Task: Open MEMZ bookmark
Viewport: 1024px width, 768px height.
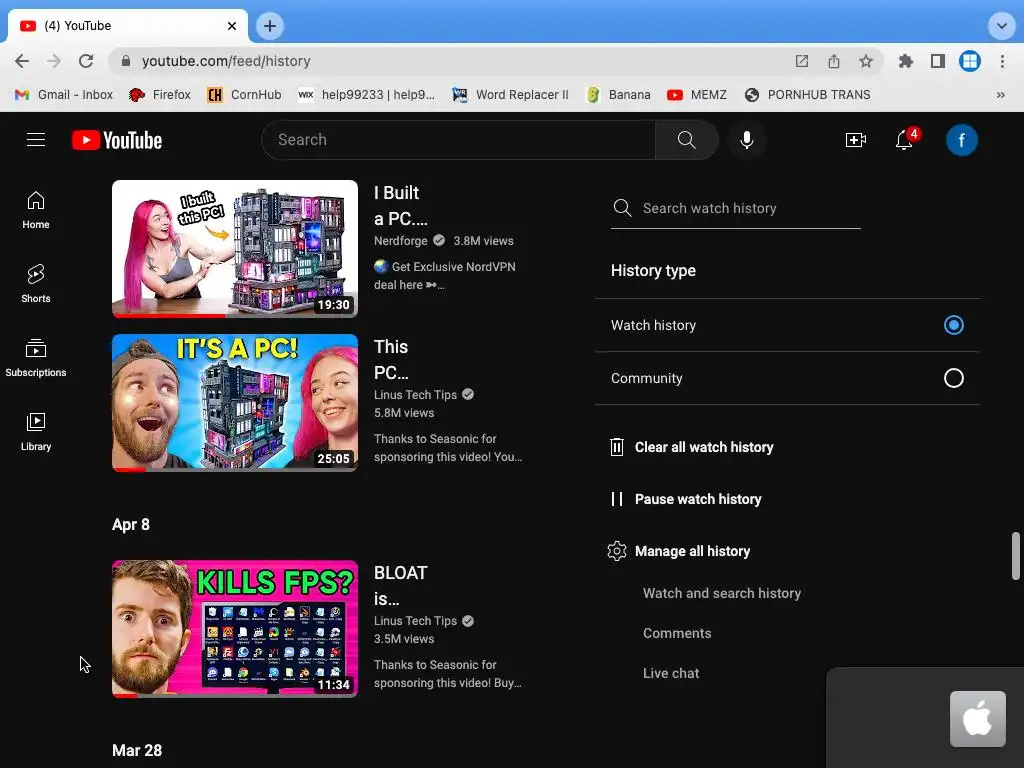Action: click(697, 95)
